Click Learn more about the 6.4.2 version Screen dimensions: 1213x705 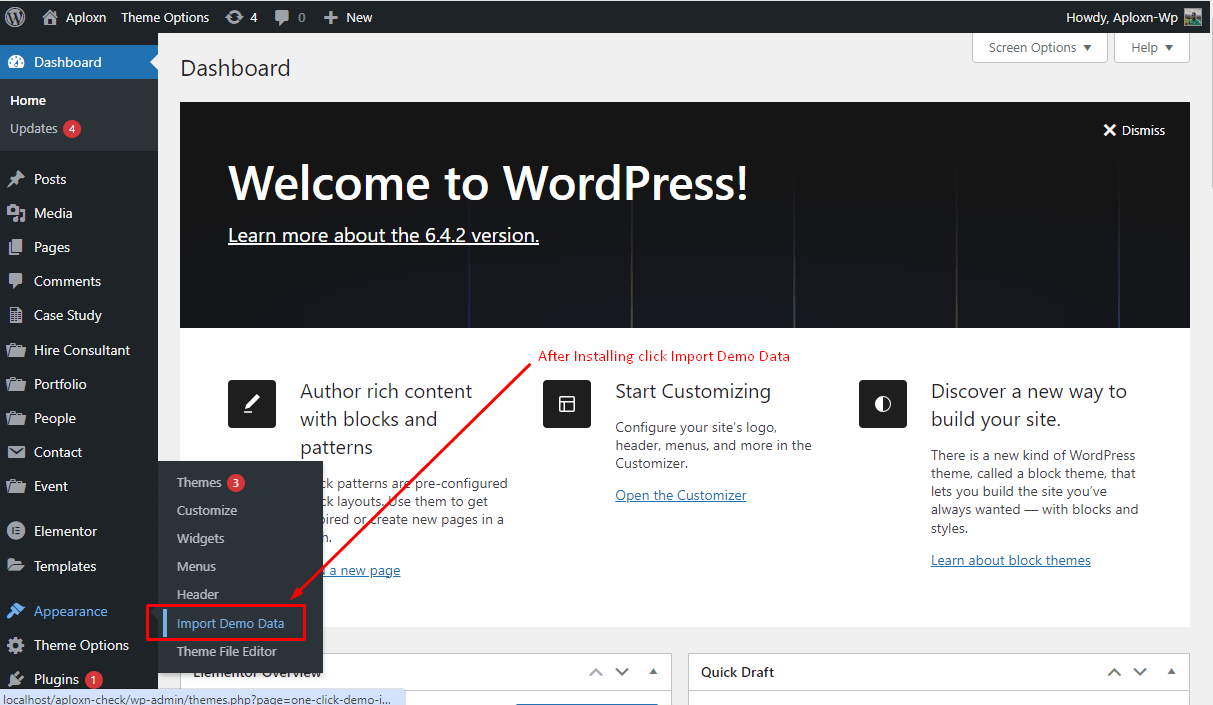[x=383, y=235]
